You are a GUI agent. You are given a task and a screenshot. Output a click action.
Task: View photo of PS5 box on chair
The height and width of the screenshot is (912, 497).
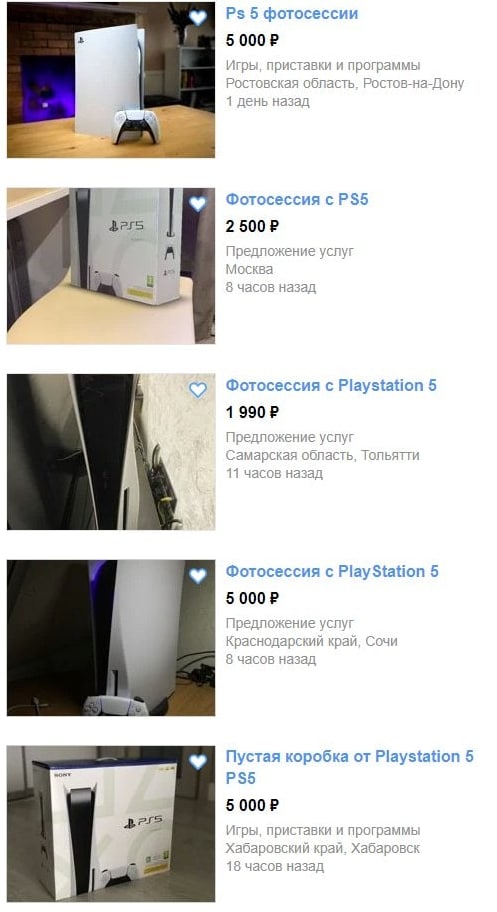tap(111, 266)
